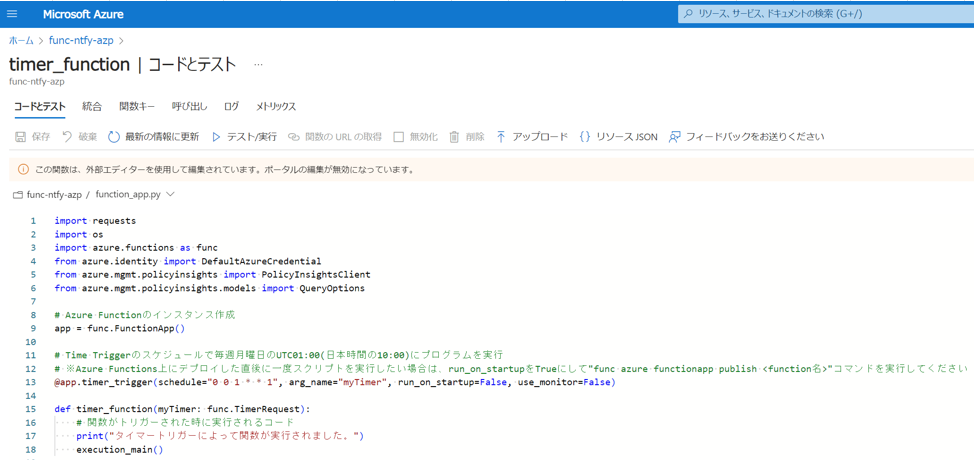The image size is (974, 460).
Task: Click the 'timer_function' page title
Action: click(x=69, y=65)
